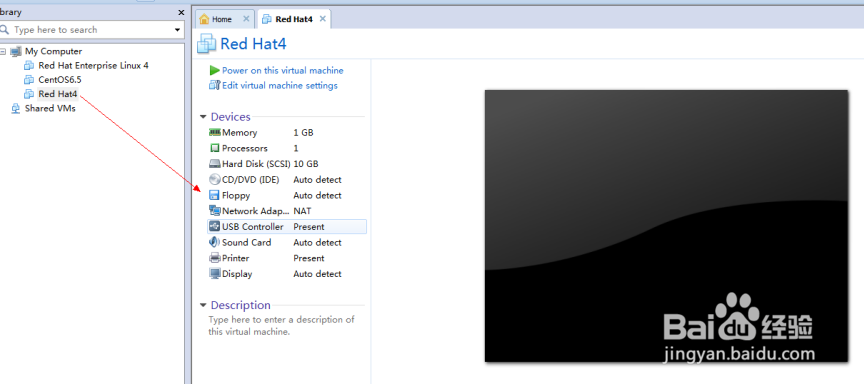Screen dimensions: 864x384
Task: Power on this virtual machine
Action: 283,71
